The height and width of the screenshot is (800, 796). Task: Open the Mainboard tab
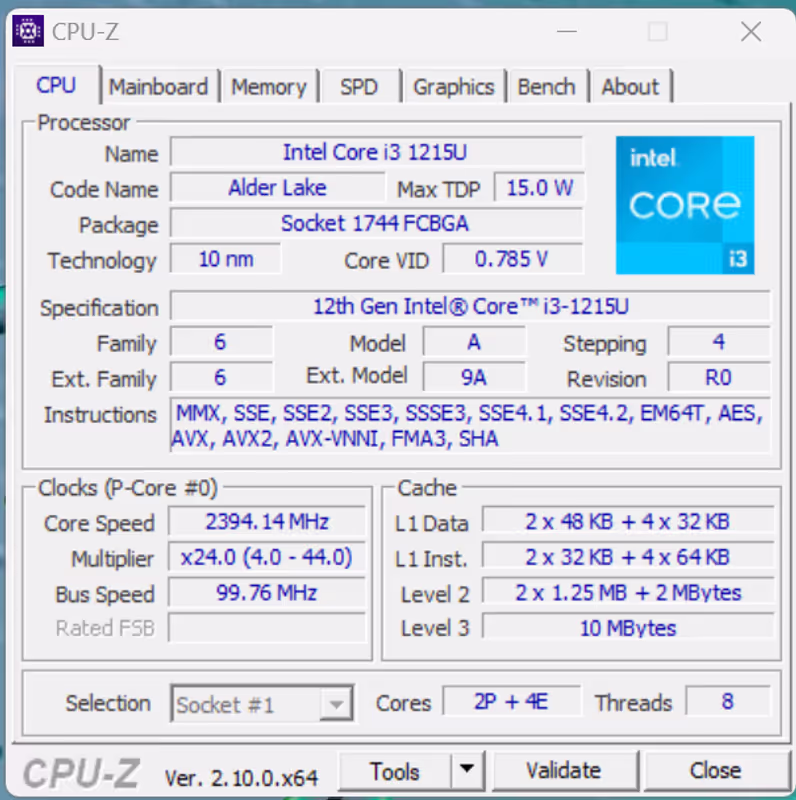[x=158, y=87]
